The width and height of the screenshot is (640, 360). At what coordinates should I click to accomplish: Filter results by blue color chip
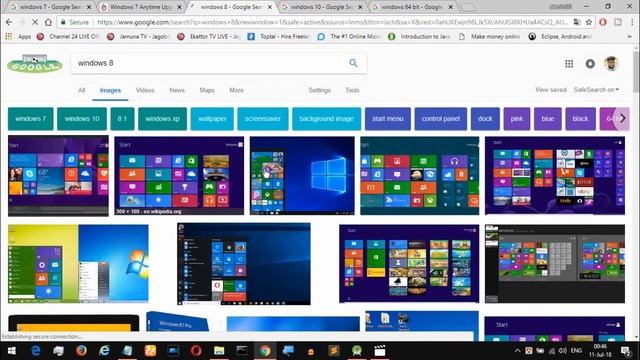pyautogui.click(x=548, y=119)
